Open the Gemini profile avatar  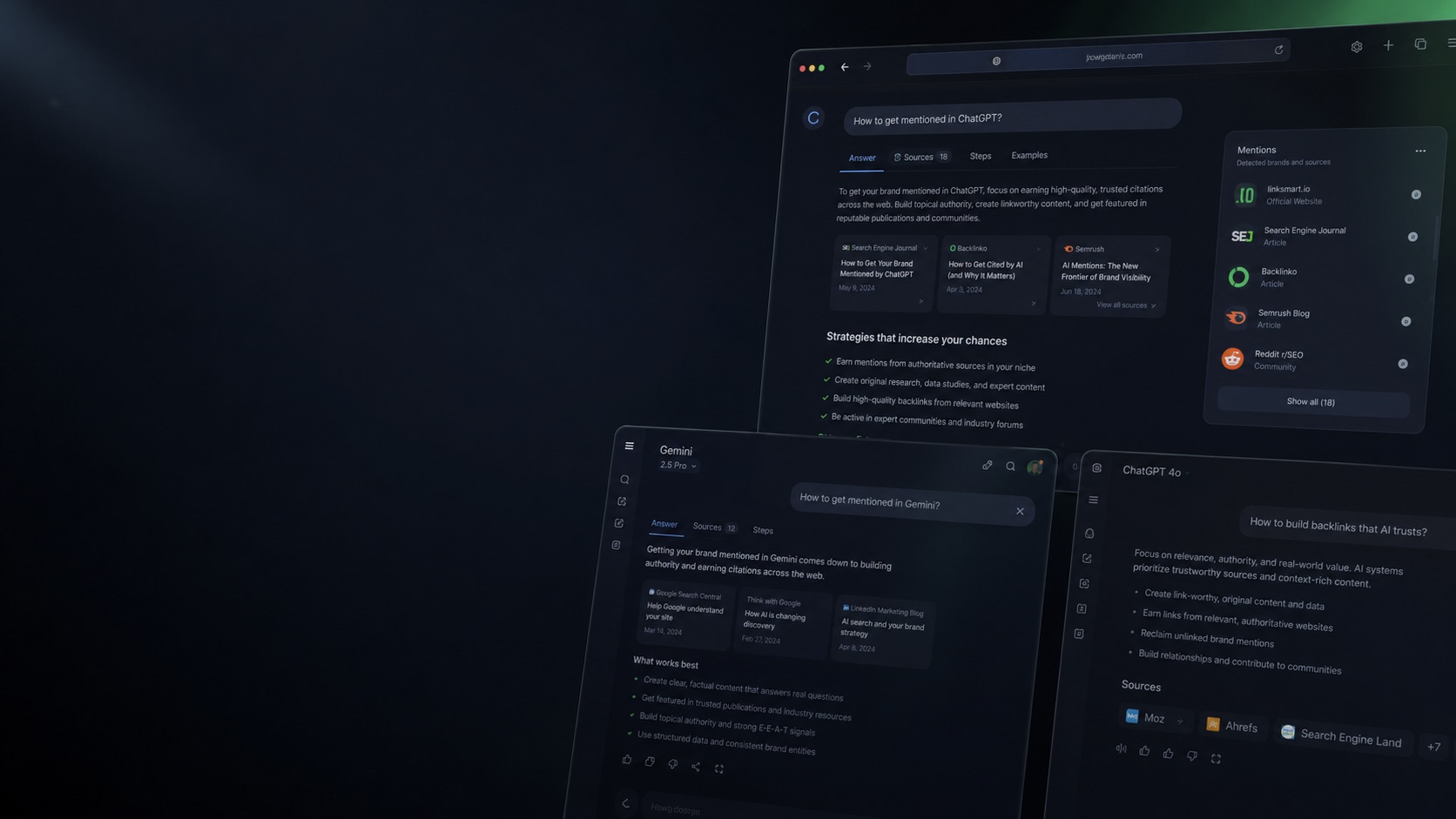pos(1035,467)
